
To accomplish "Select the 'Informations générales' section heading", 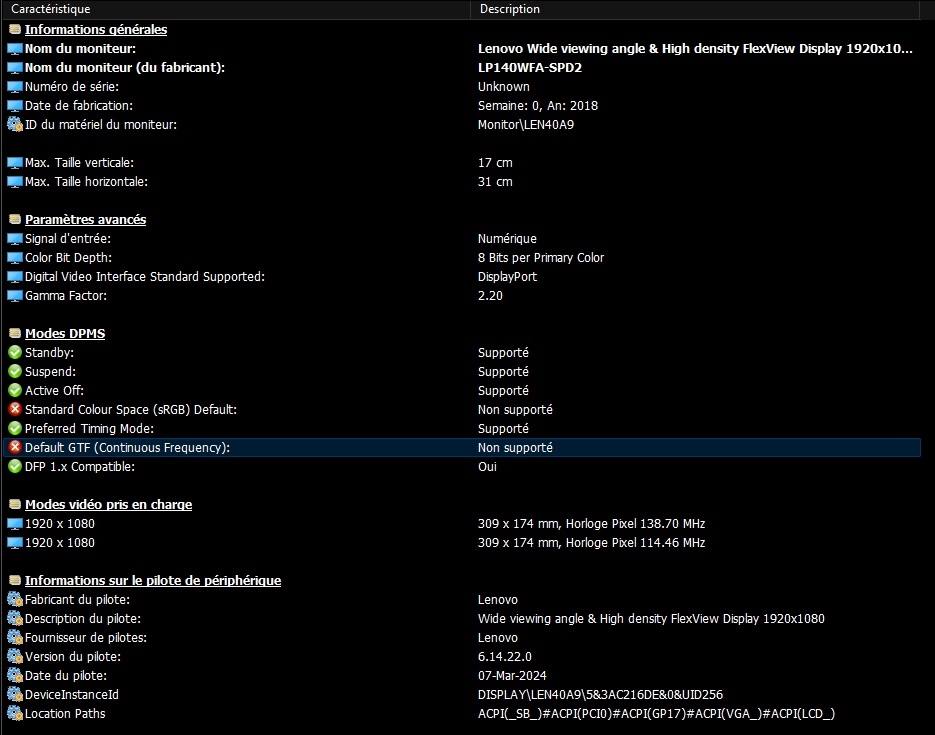I will pos(96,29).
